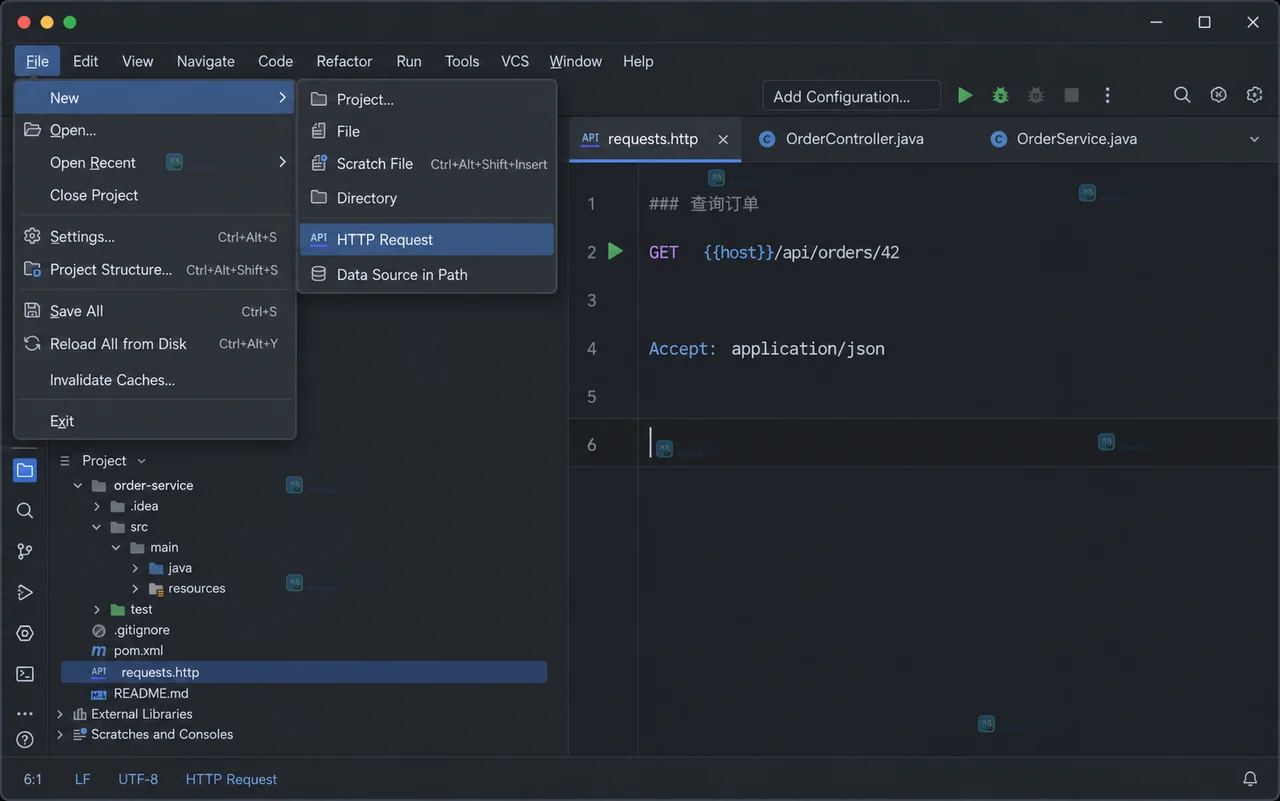
Task: Expand the resources folder arrow
Action: 135,588
